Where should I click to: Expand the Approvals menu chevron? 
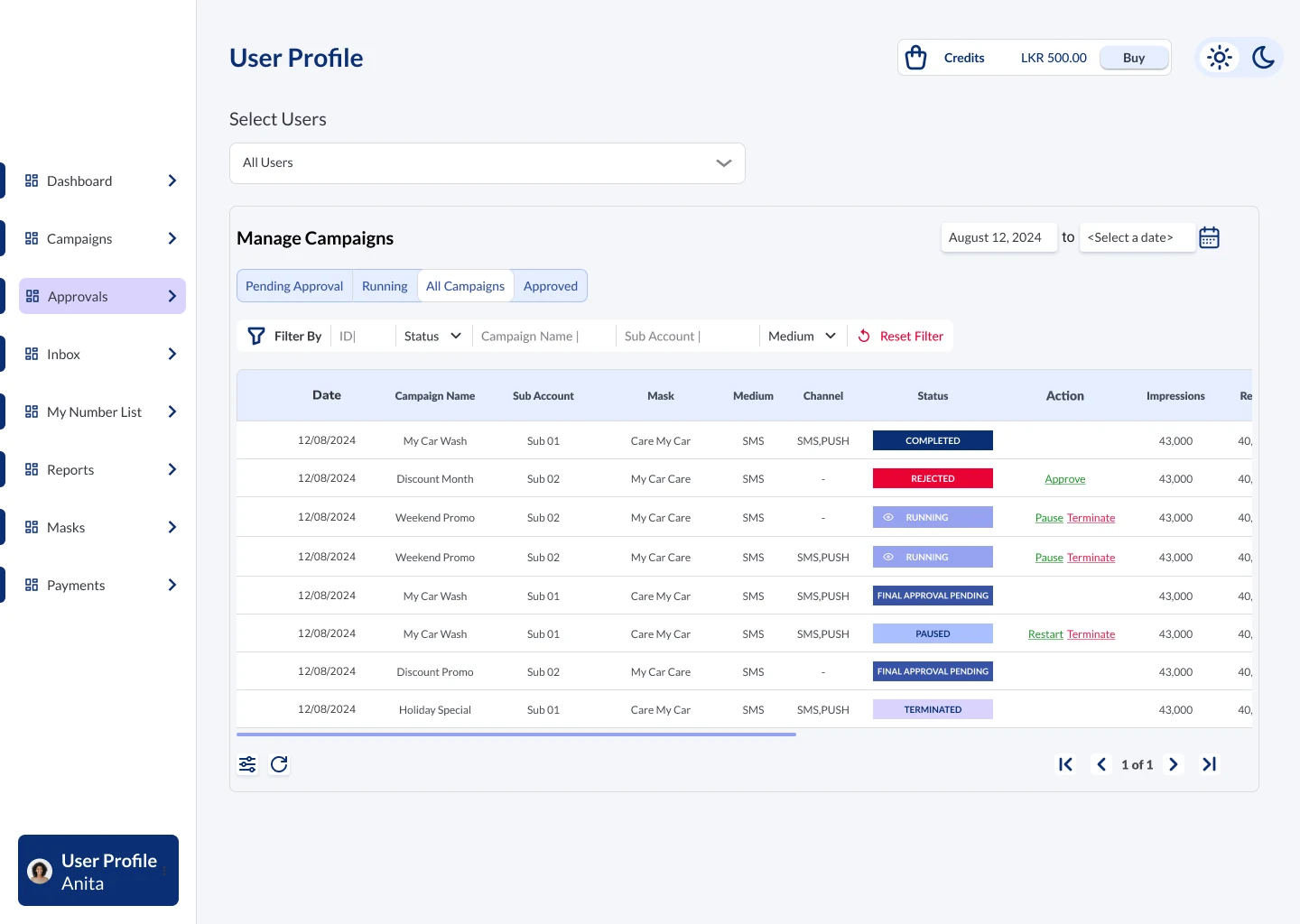[172, 296]
